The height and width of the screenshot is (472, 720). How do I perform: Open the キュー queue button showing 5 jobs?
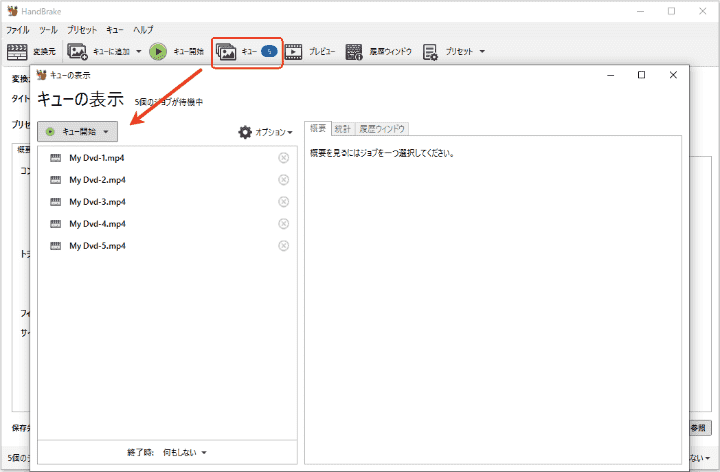pyautogui.click(x=247, y=52)
